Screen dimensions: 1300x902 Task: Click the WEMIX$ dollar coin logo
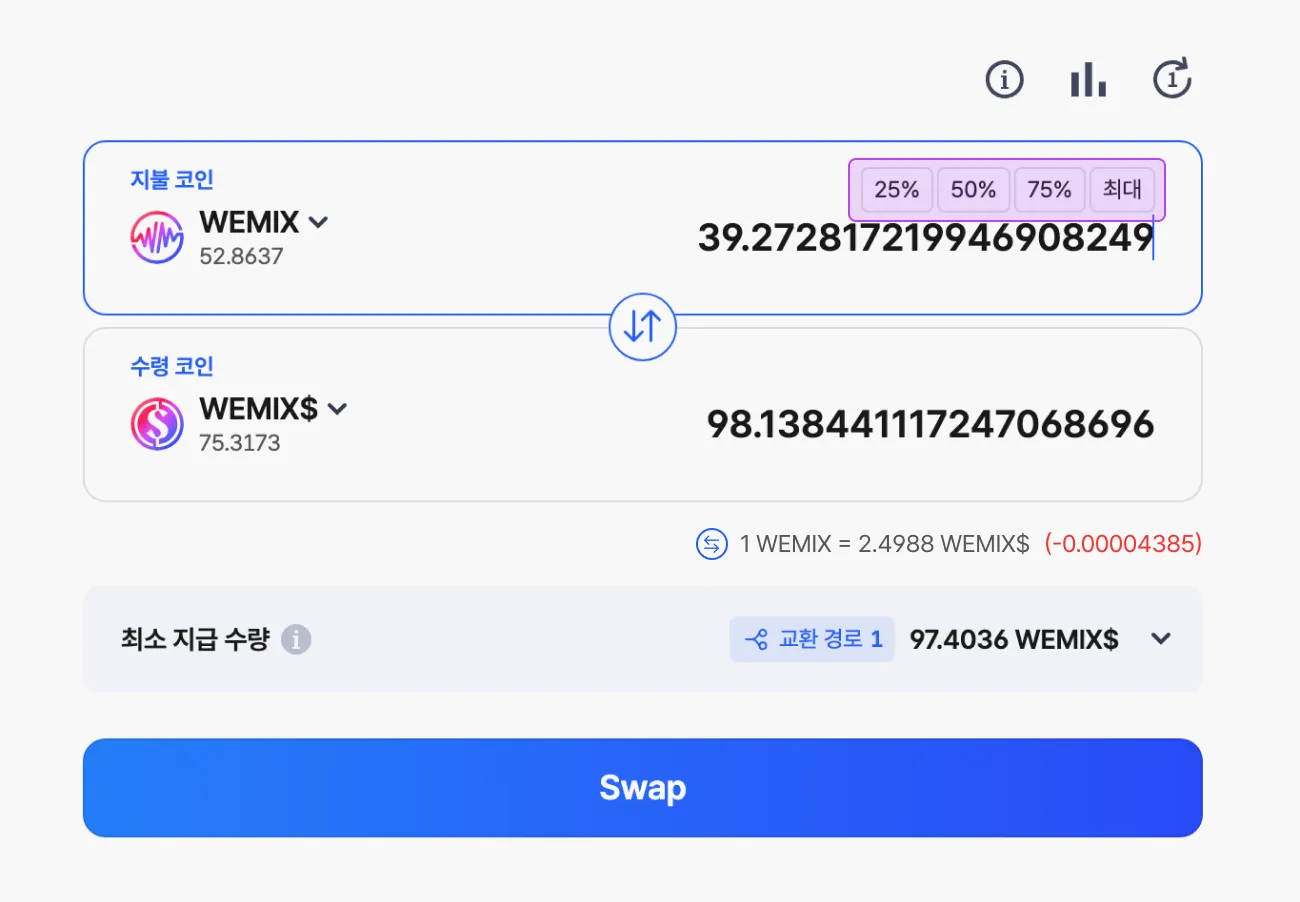[157, 424]
